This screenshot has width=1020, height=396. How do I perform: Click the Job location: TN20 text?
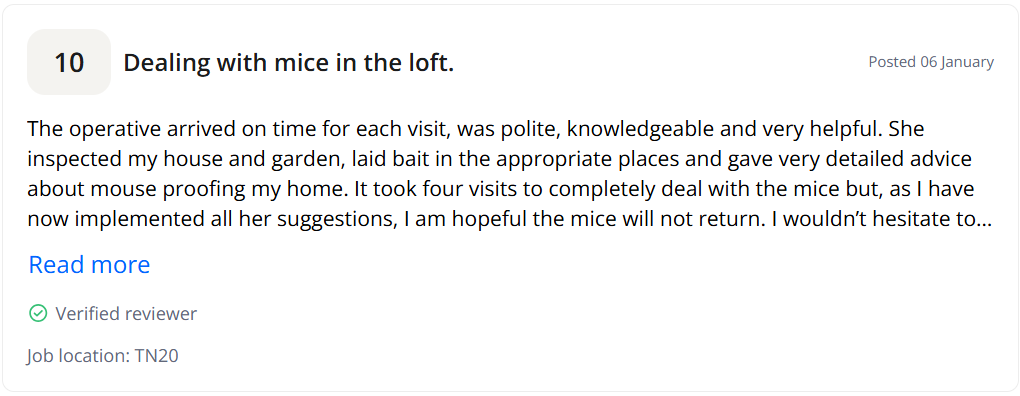[x=103, y=356]
